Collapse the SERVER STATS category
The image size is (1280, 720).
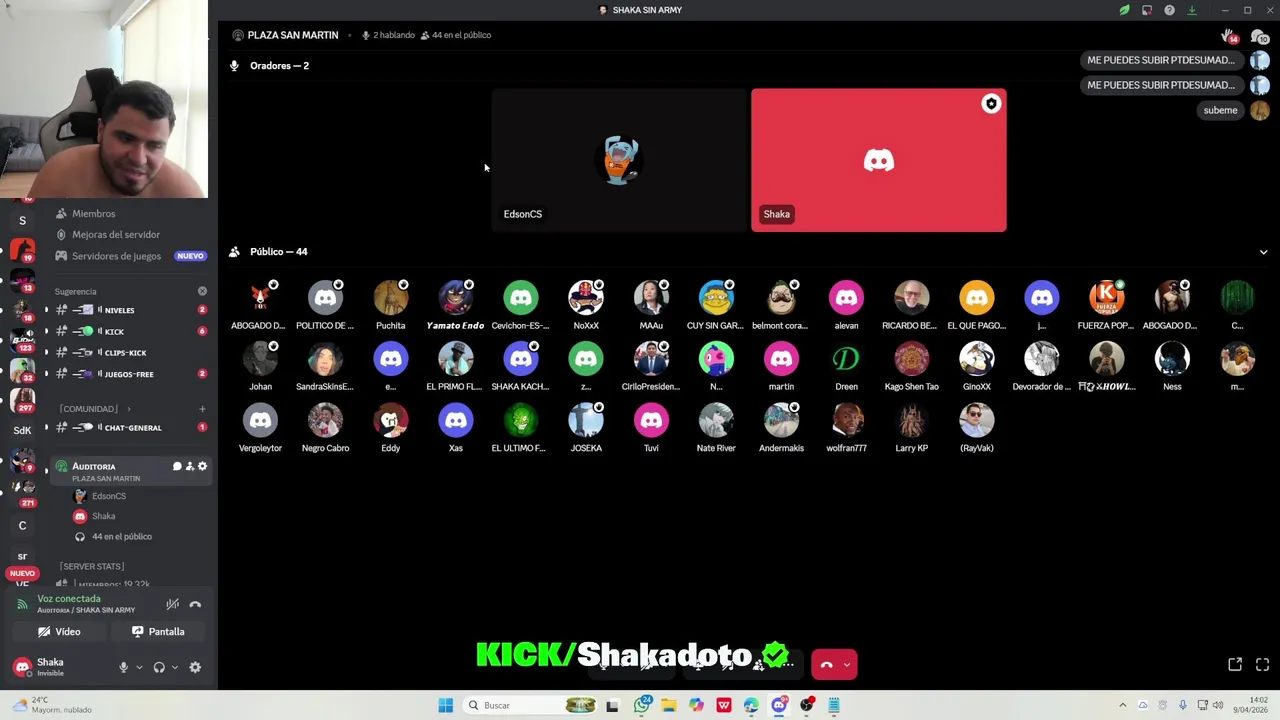91,566
